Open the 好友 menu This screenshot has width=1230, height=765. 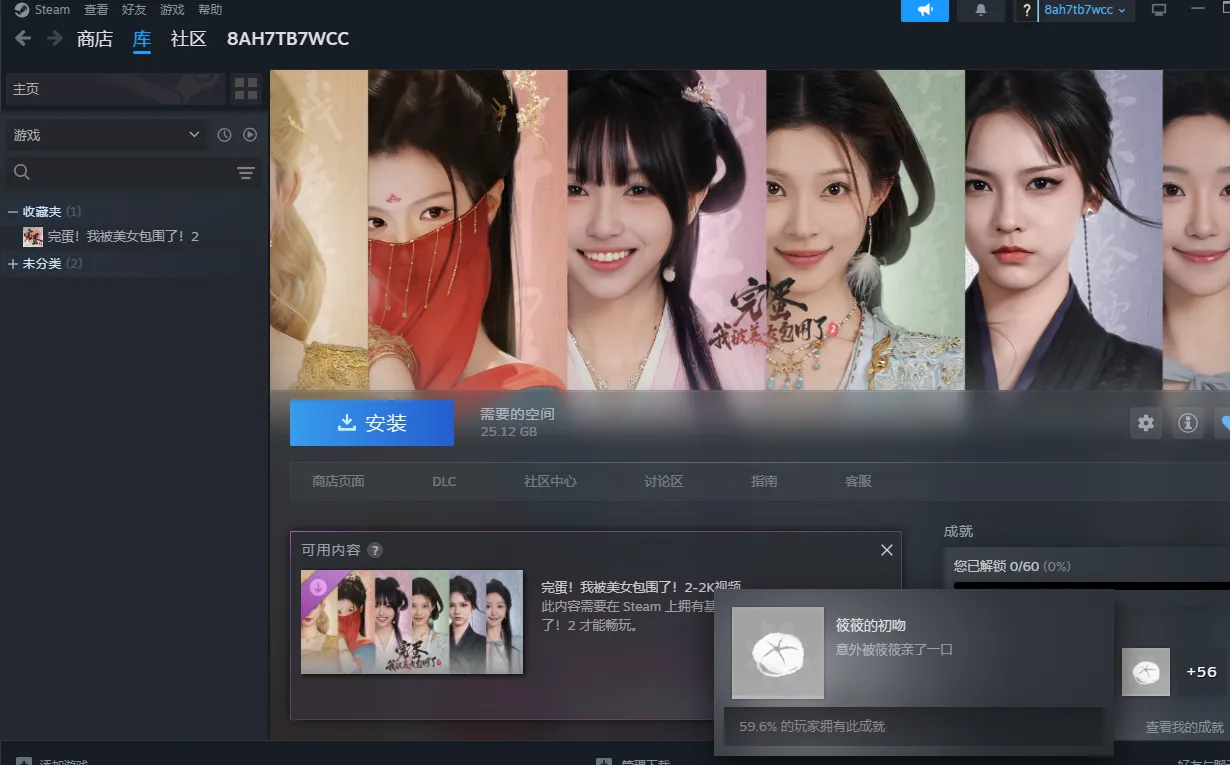(134, 10)
